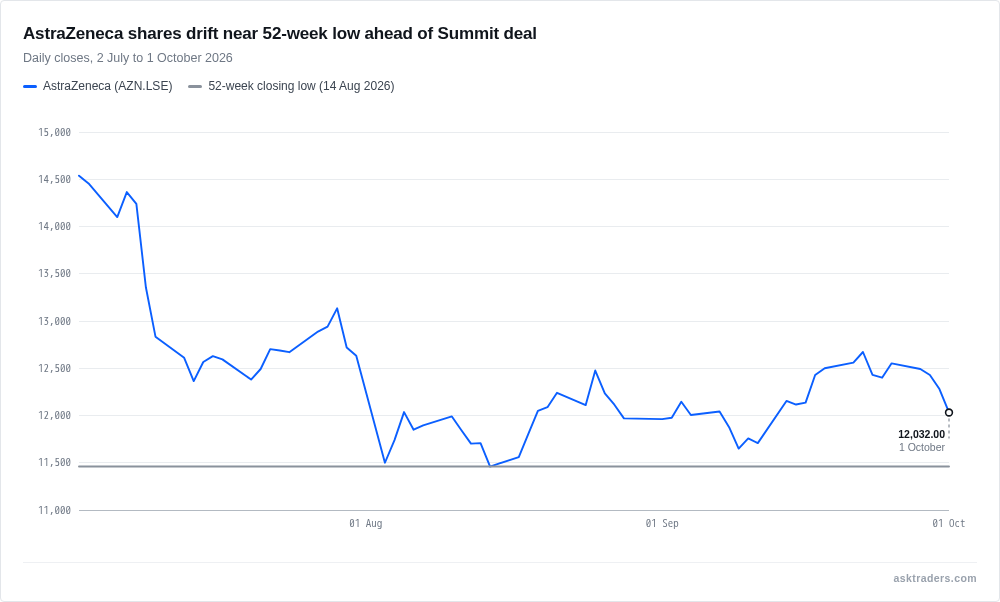Click the 12,032.00 price annotation
Screen dimensions: 1000x602
pos(922,434)
